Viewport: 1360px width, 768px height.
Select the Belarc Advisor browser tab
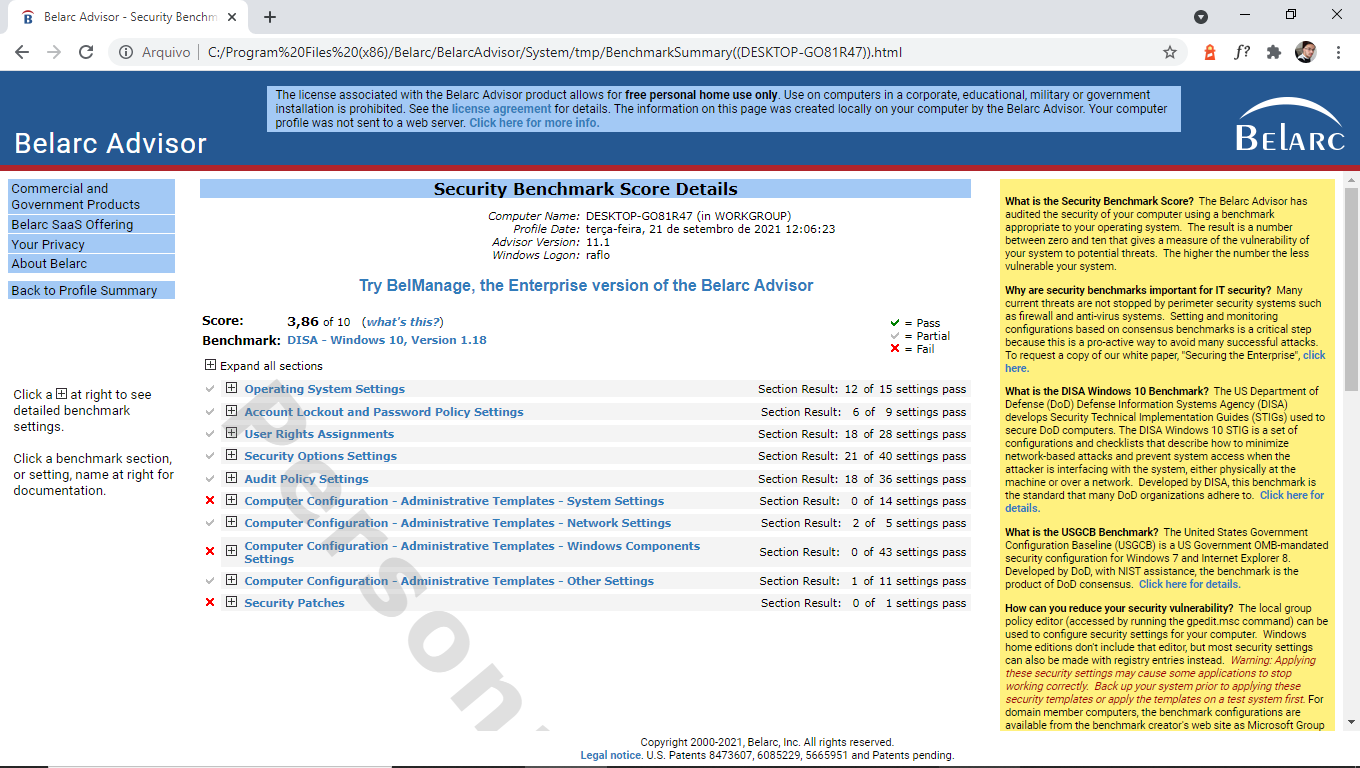click(x=130, y=17)
